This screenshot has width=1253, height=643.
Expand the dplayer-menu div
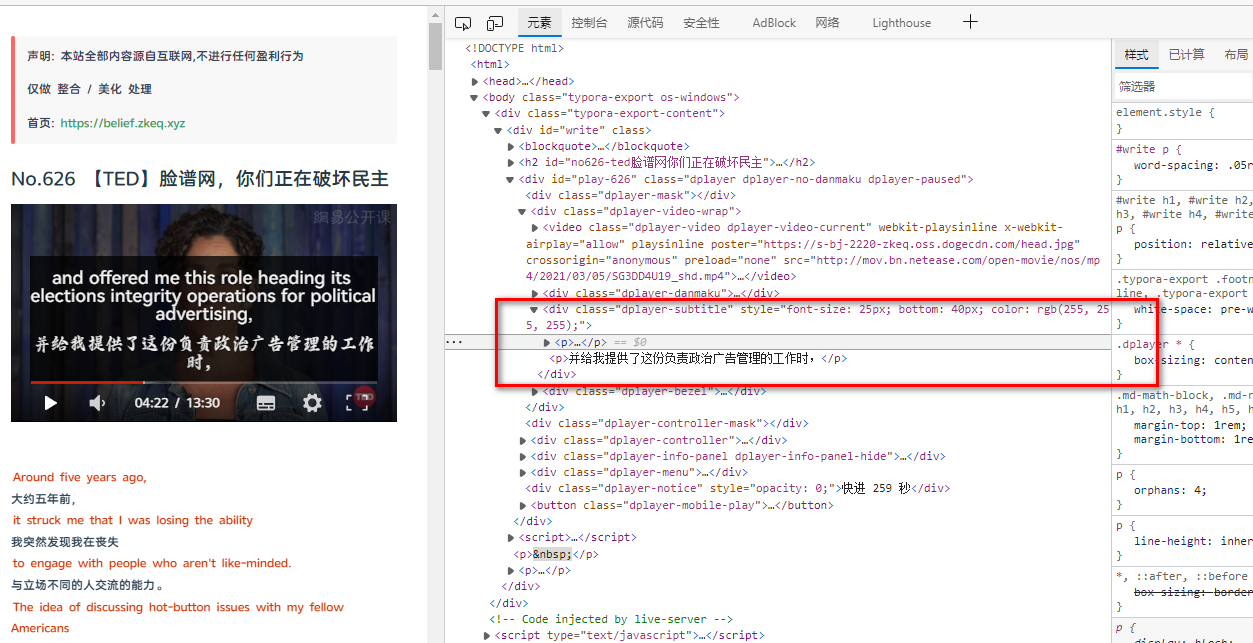click(x=524, y=472)
